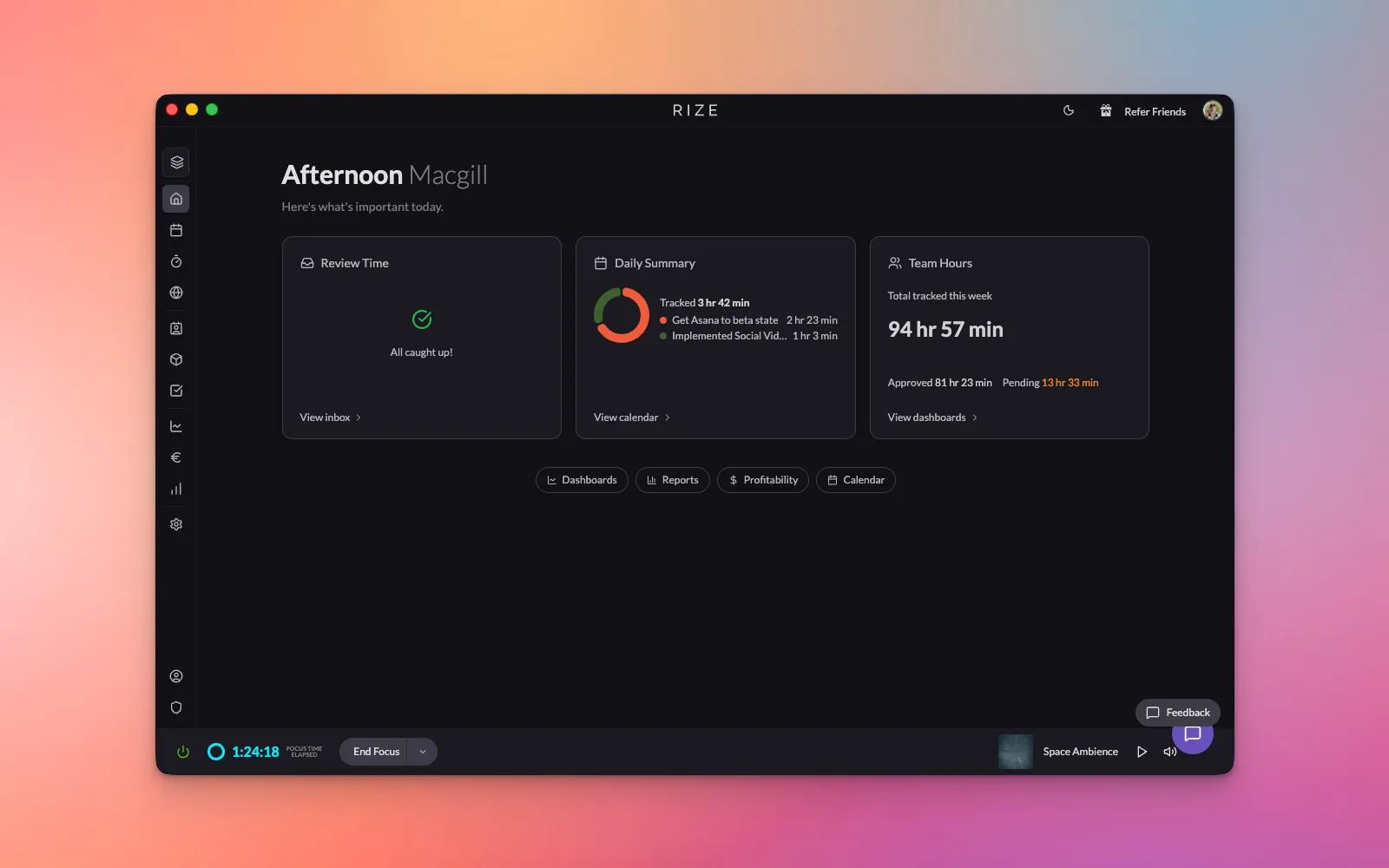This screenshot has height=868, width=1389.
Task: Open the Profitability shortcut tab
Action: [x=763, y=480]
